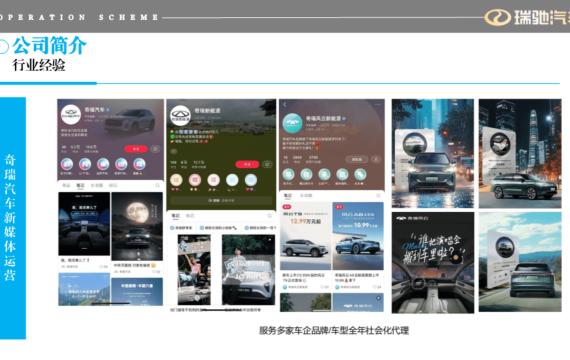Viewport: 570px width, 360px height.
Task: Click the 行业经验 subtitle
Action: [39, 65]
